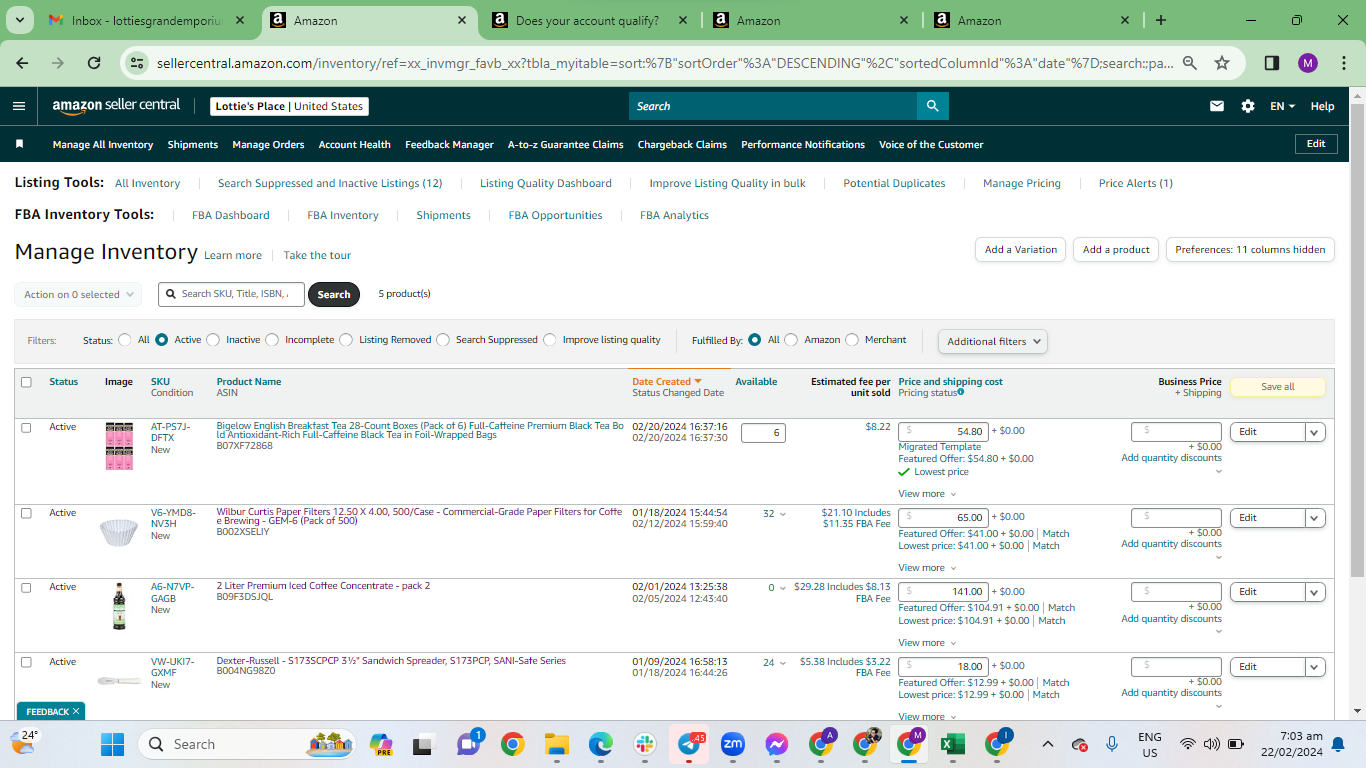
Task: Open Messenger from the taskbar
Action: [777, 744]
